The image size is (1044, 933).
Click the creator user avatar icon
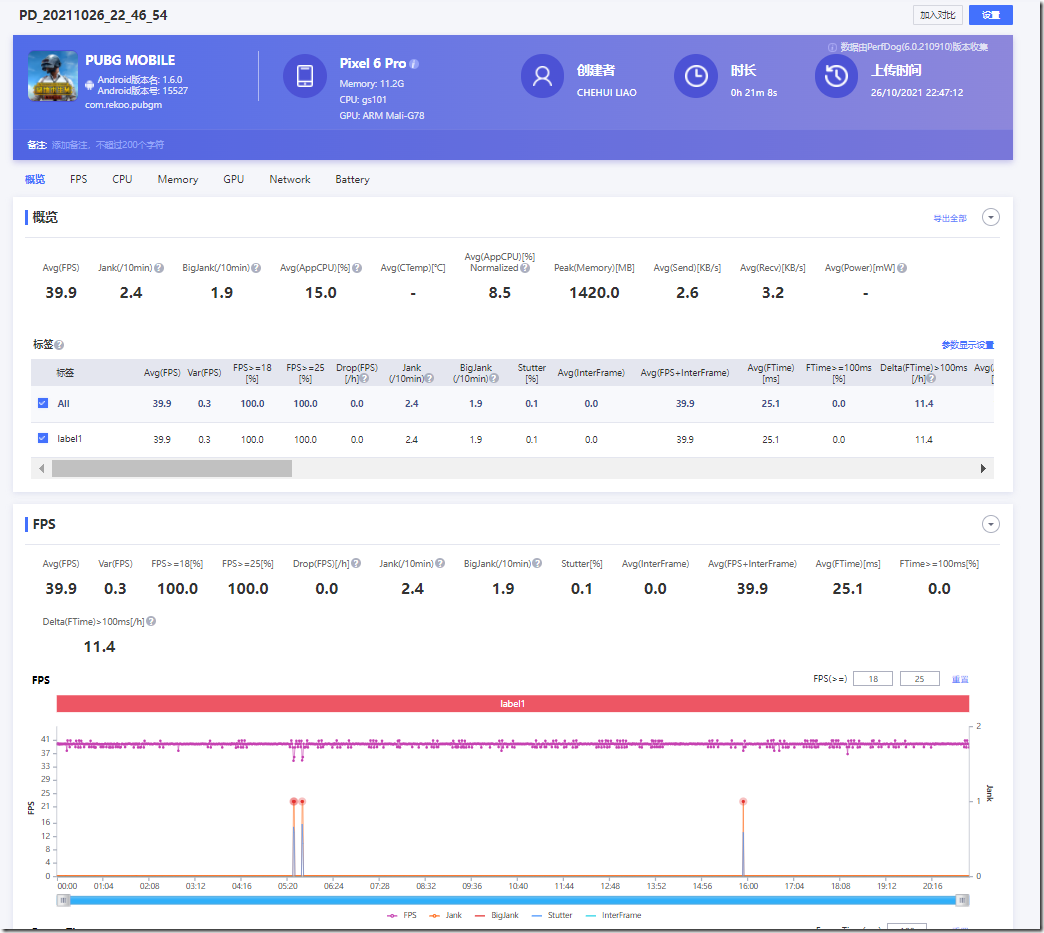543,76
